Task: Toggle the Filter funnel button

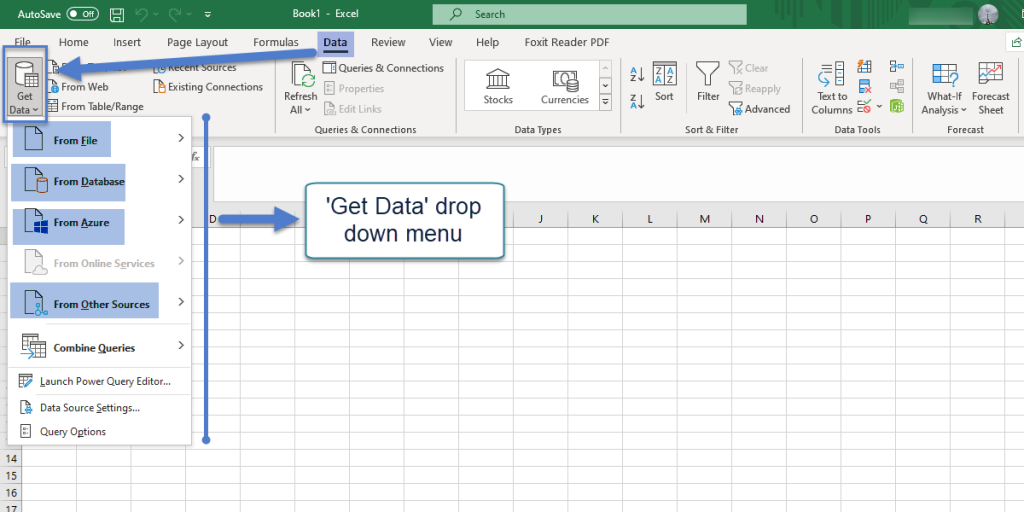Action: (708, 82)
